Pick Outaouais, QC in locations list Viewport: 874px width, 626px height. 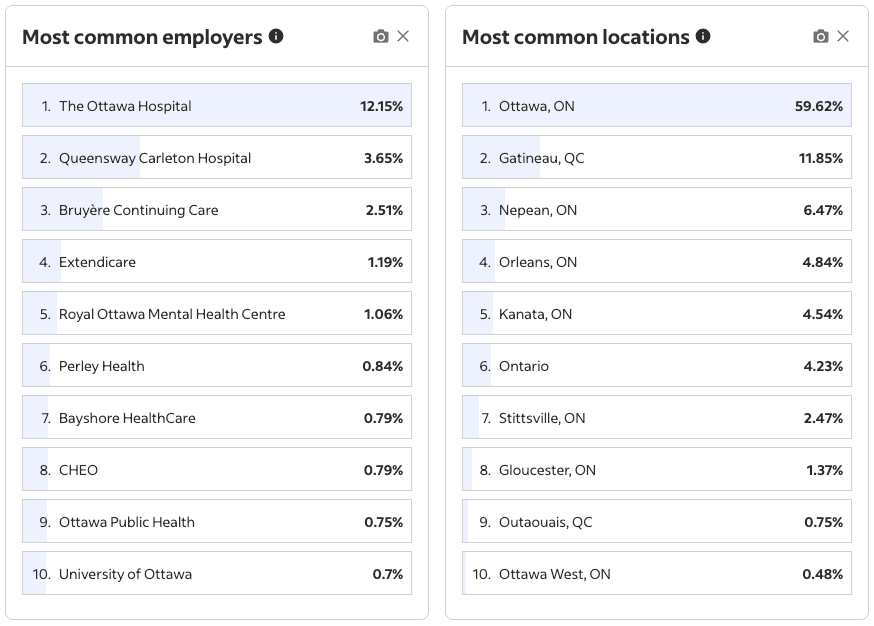[x=656, y=522]
